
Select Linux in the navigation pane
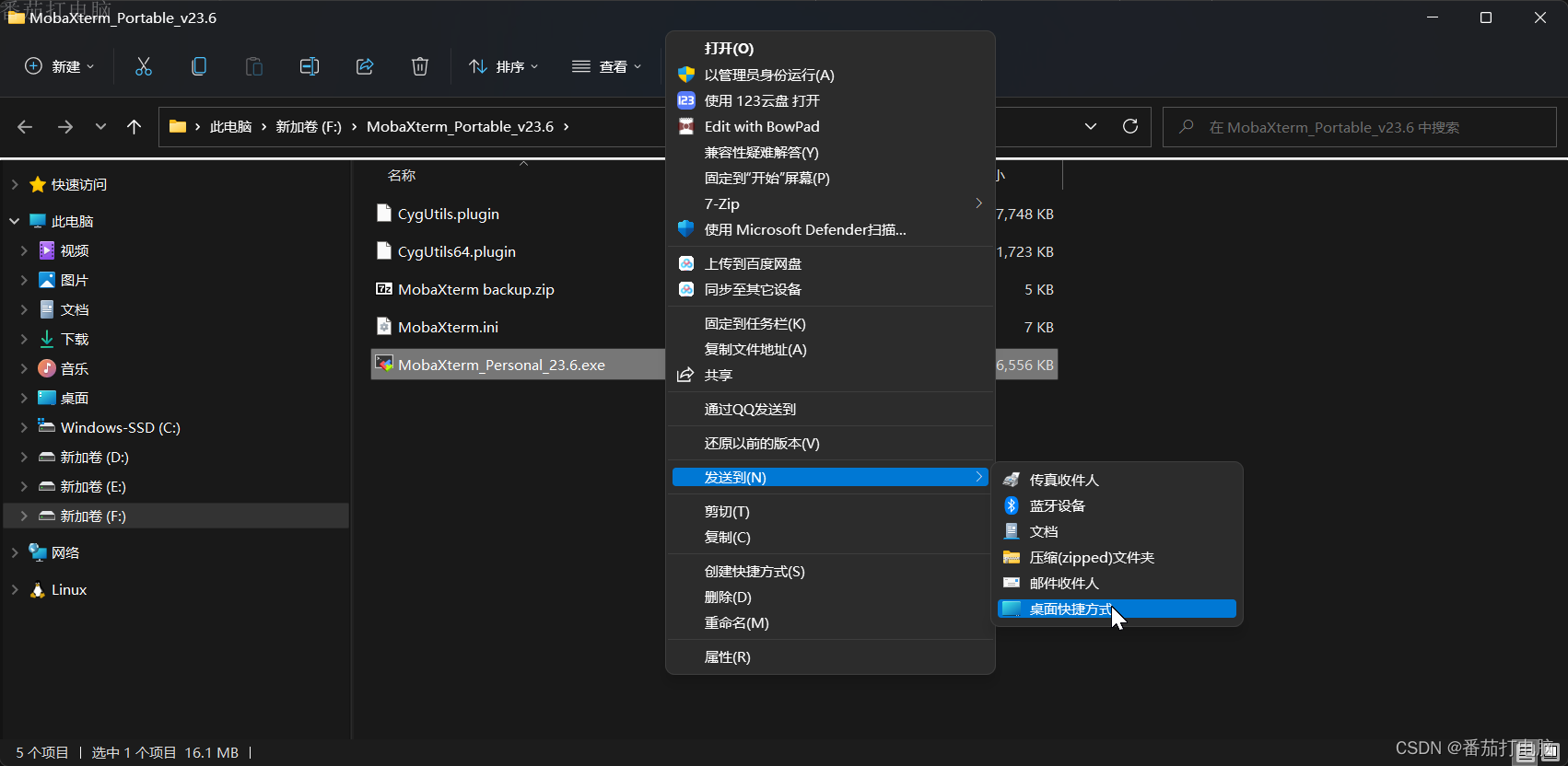pyautogui.click(x=68, y=590)
